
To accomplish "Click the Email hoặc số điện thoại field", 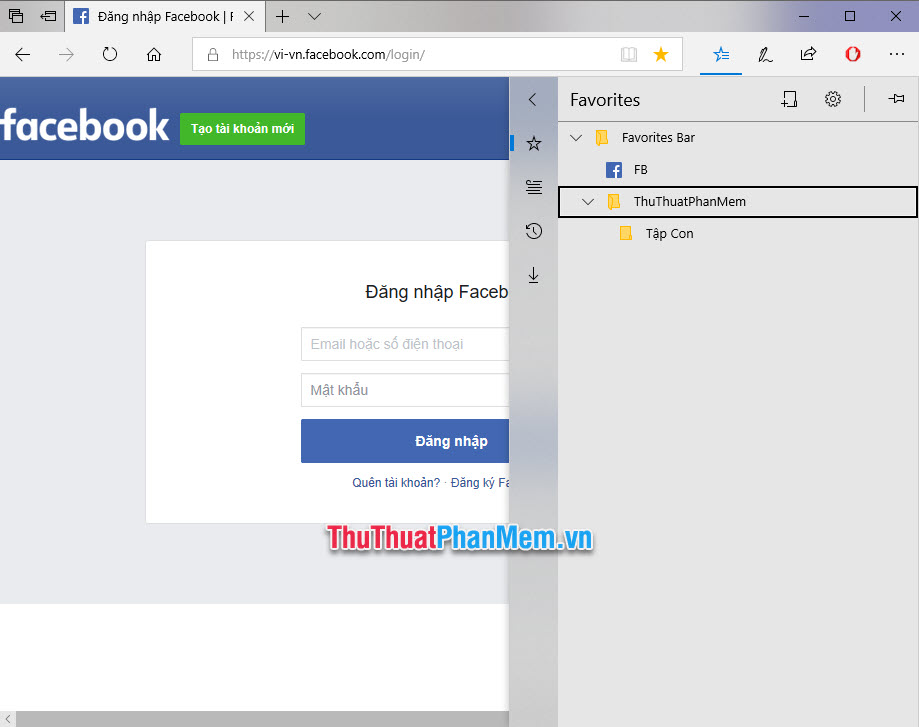I will (x=405, y=343).
